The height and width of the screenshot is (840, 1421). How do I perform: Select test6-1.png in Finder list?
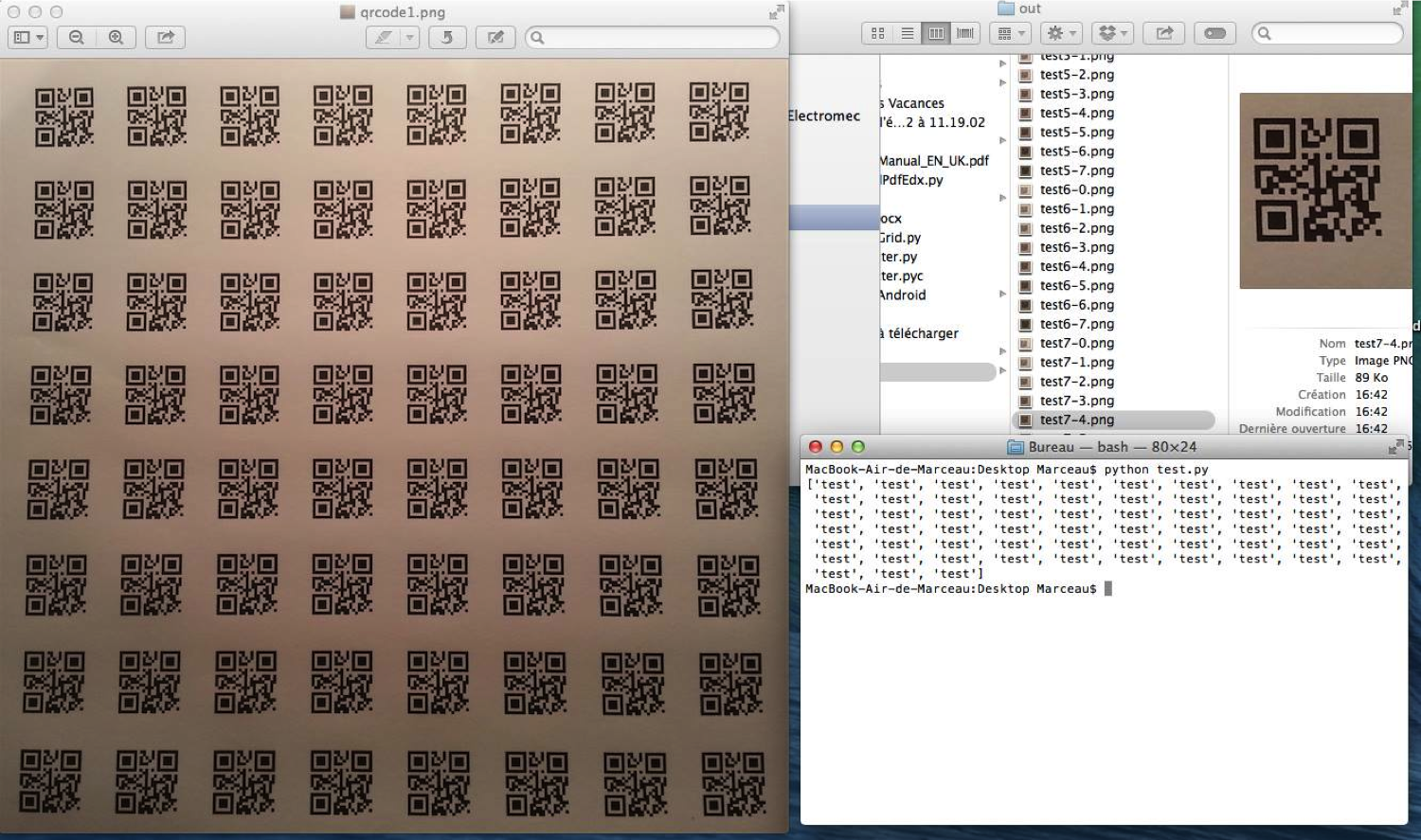(x=1077, y=208)
